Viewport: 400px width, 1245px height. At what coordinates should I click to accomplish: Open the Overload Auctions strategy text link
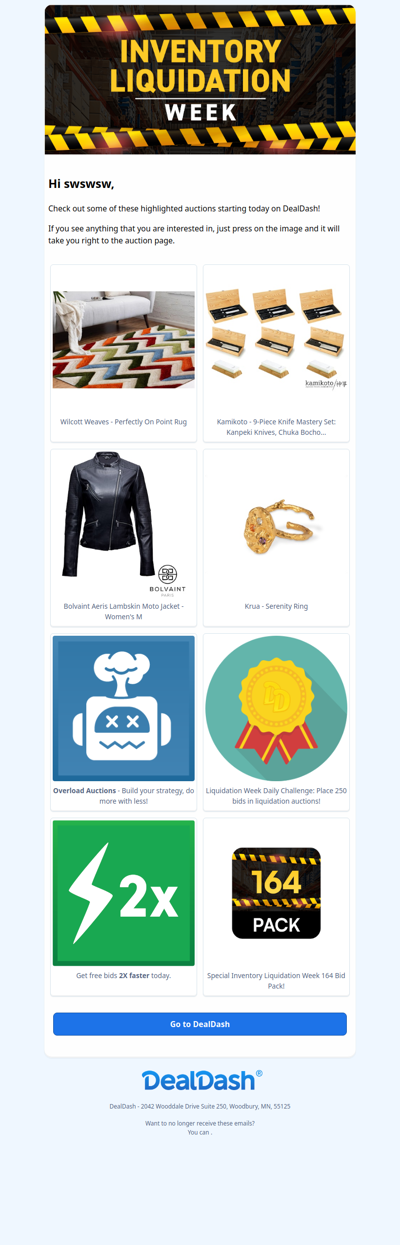(x=124, y=796)
